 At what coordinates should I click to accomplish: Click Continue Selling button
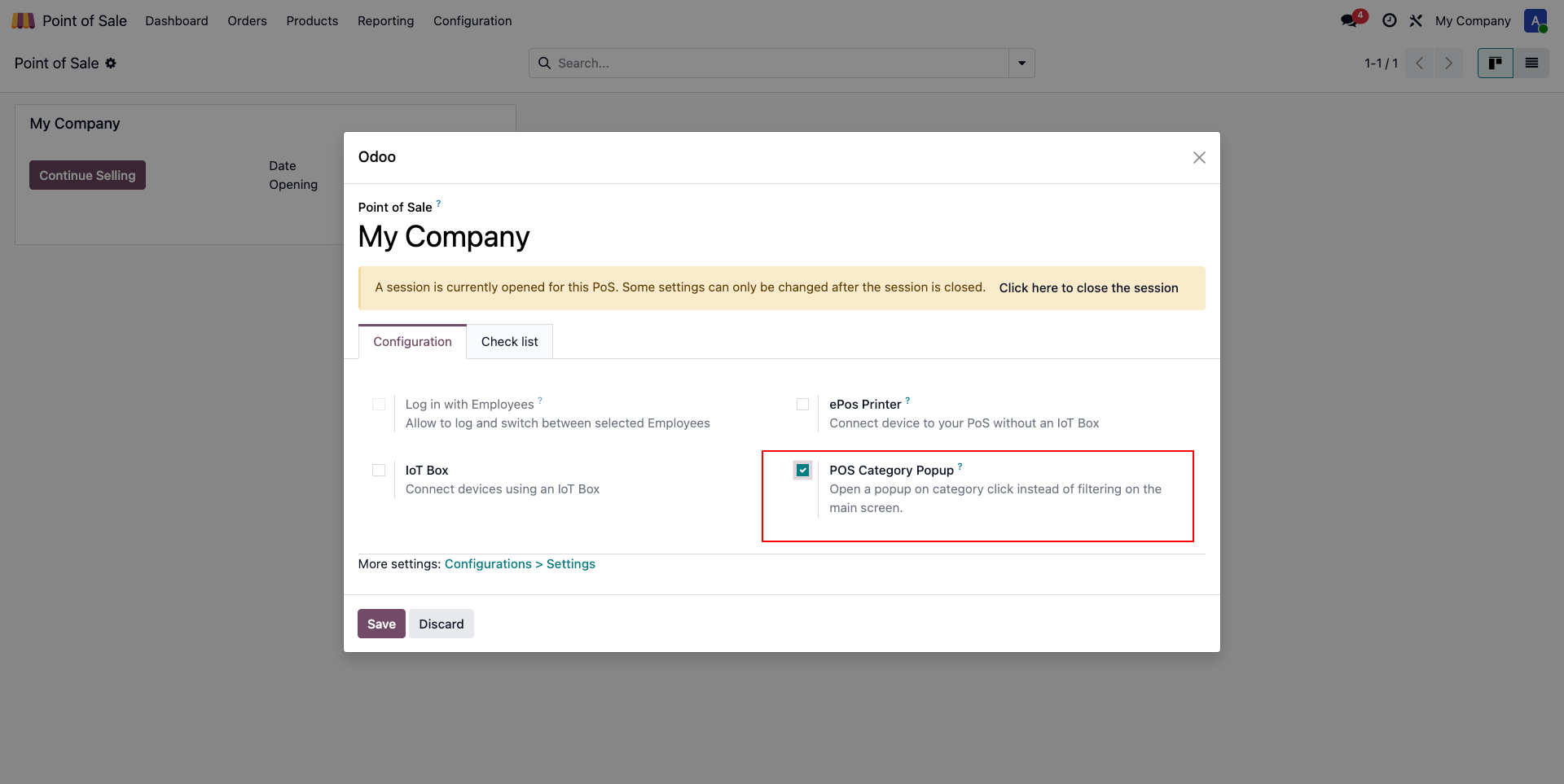(x=87, y=175)
